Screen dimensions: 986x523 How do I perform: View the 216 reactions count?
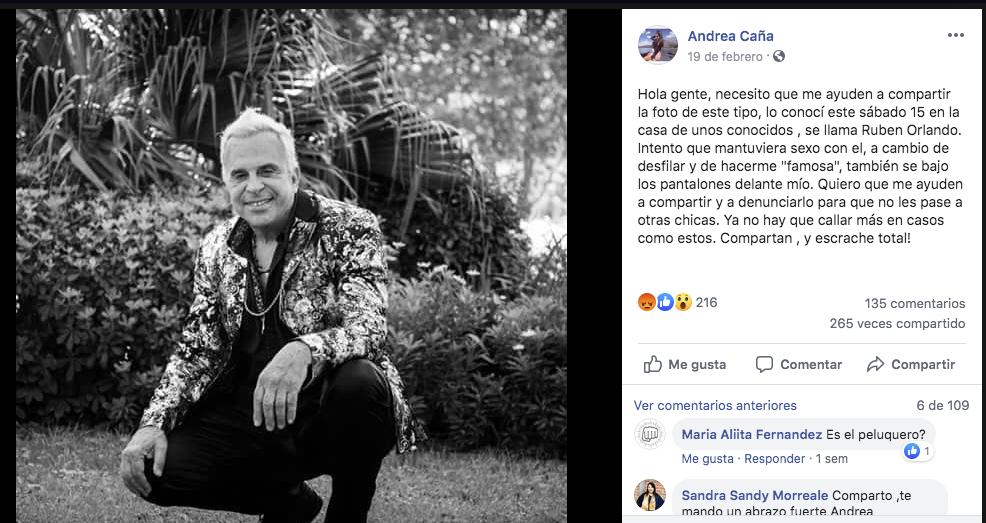coord(706,302)
